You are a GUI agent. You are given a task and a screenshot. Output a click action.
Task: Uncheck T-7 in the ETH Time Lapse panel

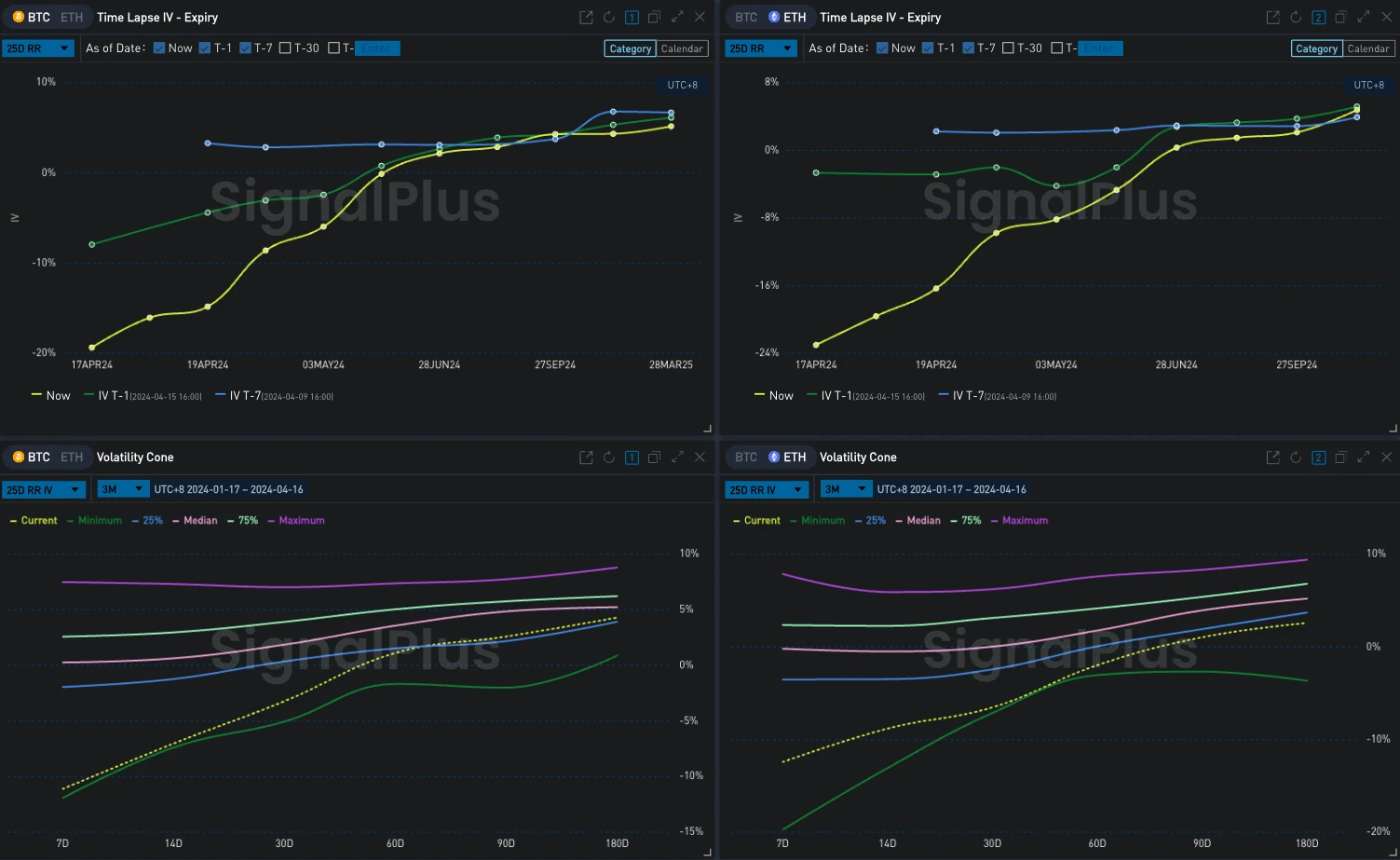(968, 48)
